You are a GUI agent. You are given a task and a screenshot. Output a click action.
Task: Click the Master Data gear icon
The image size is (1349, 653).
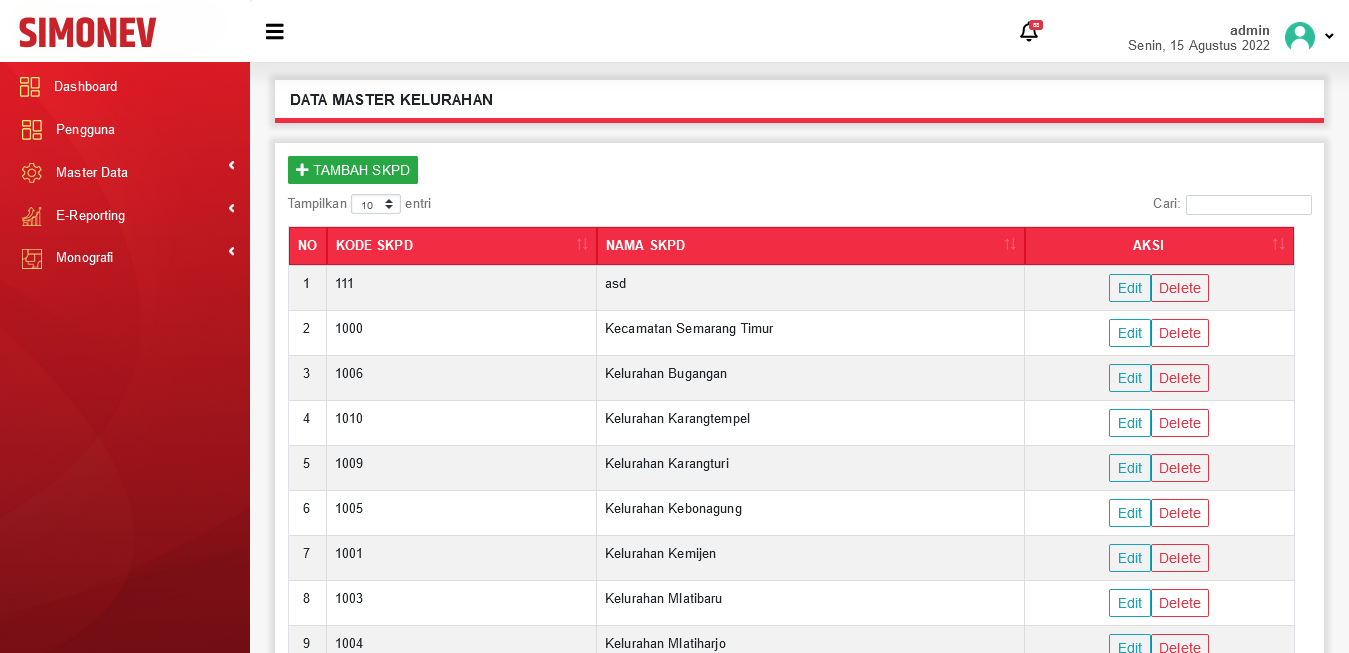pos(31,173)
